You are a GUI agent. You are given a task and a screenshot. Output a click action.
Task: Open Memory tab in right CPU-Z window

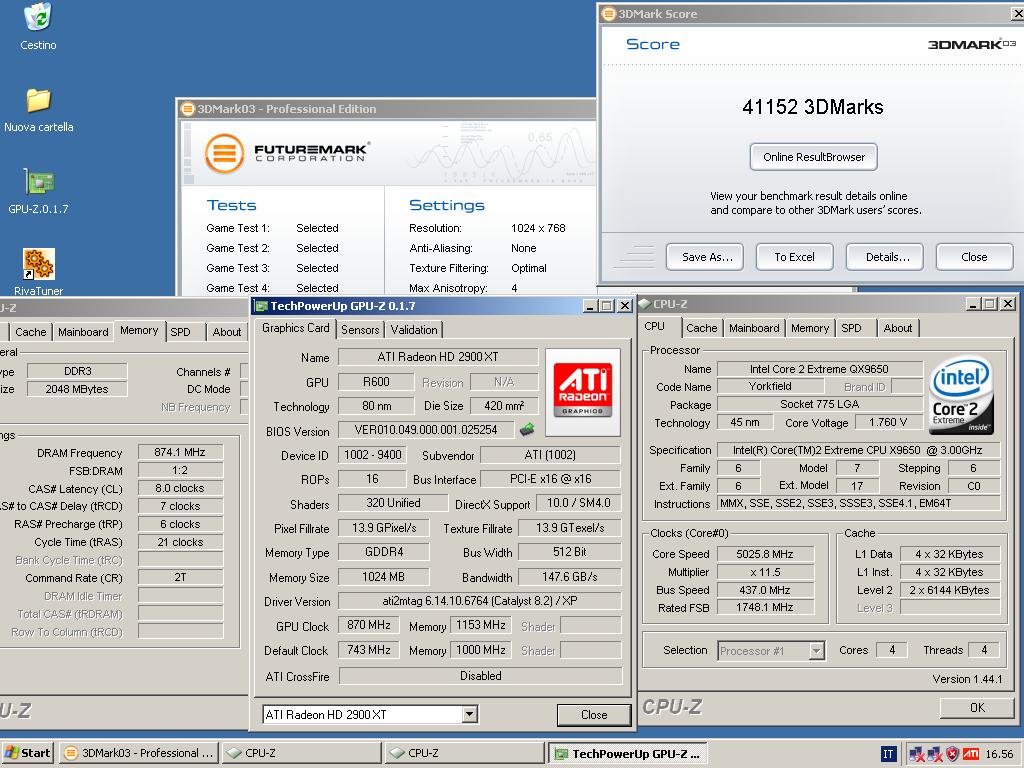click(810, 328)
